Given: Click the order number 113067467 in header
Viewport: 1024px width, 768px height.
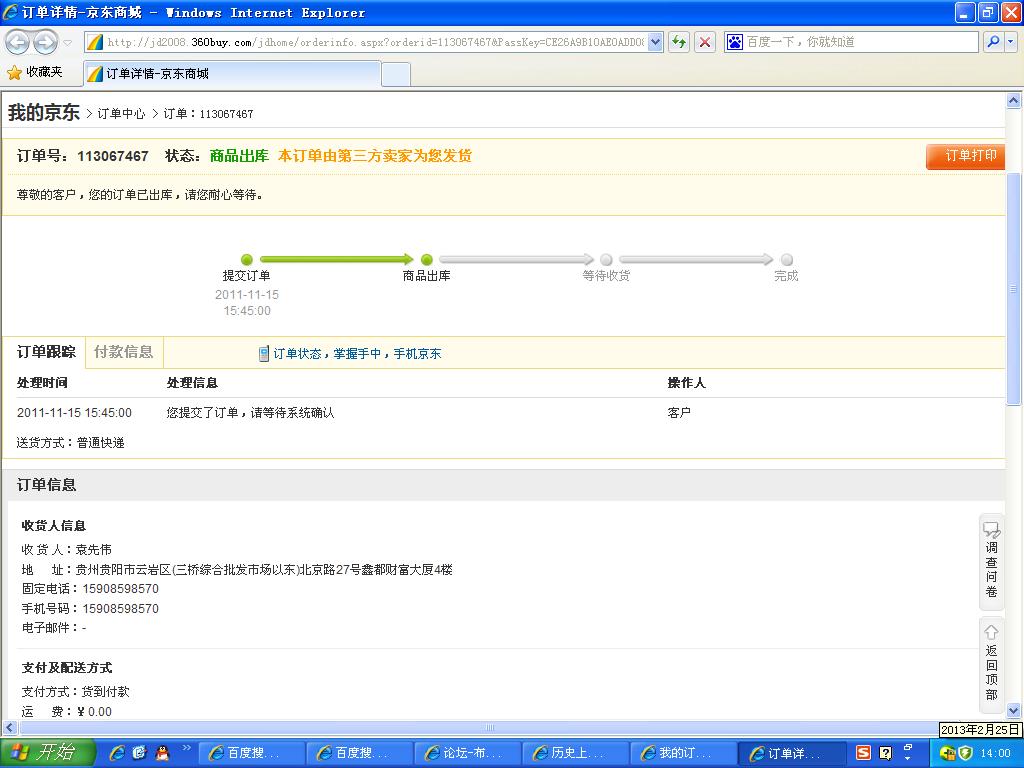Looking at the screenshot, I should coord(113,156).
